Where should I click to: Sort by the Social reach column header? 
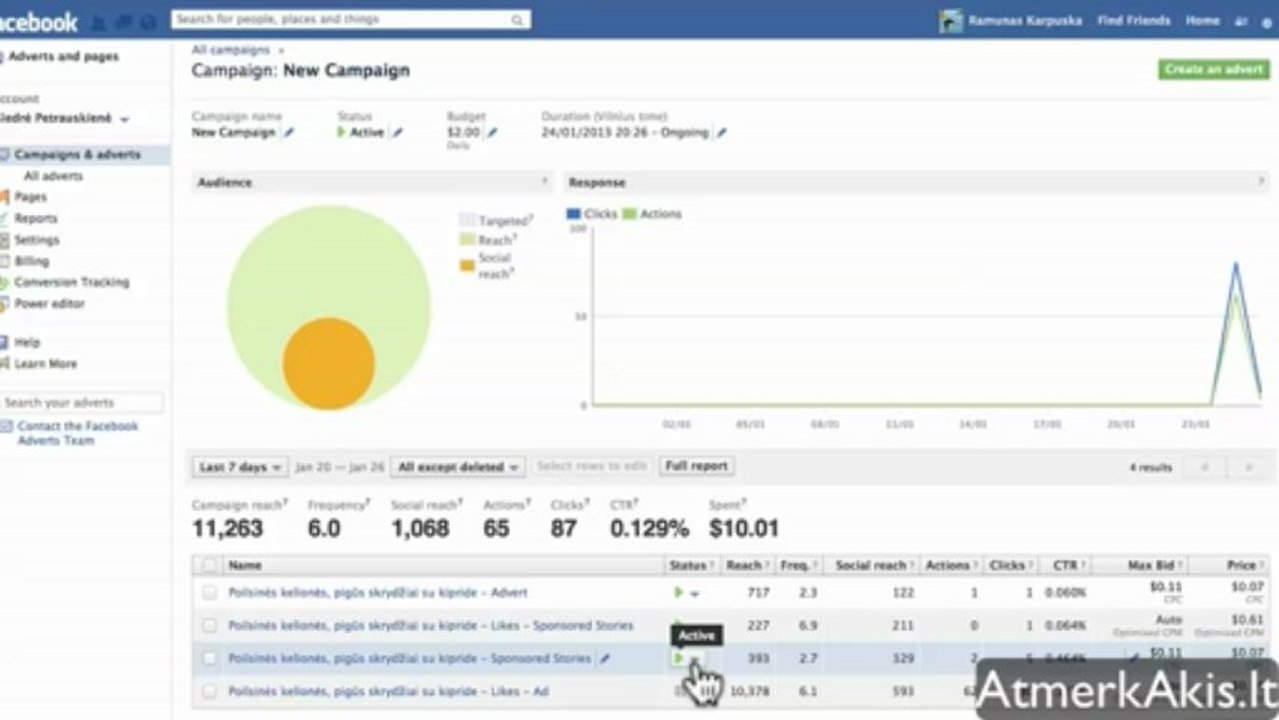click(875, 565)
